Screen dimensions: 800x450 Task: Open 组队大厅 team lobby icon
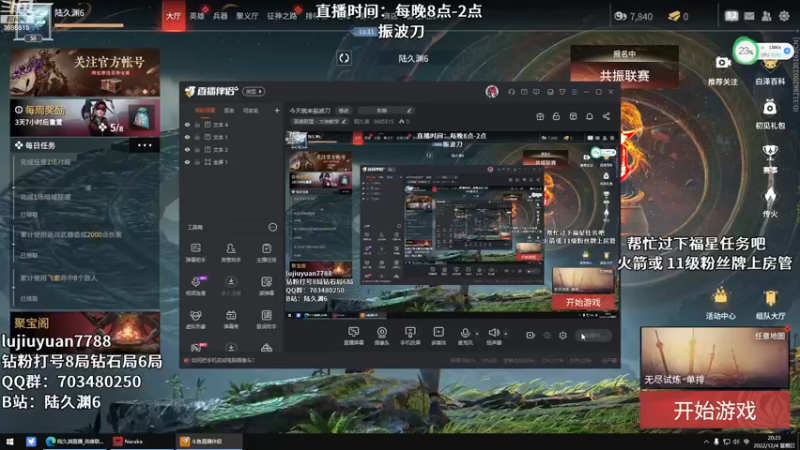(770, 304)
